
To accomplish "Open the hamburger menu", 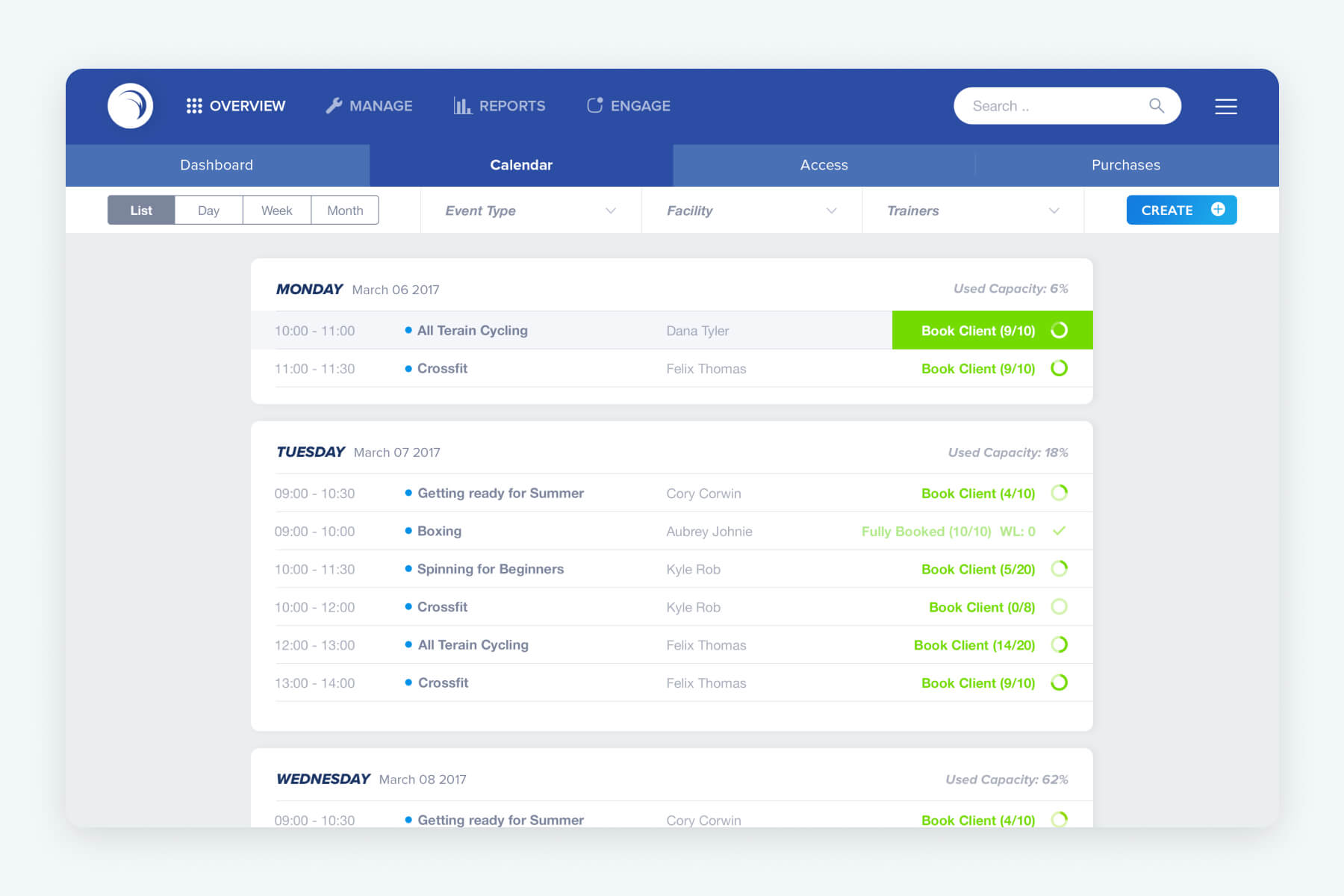I will [1226, 107].
